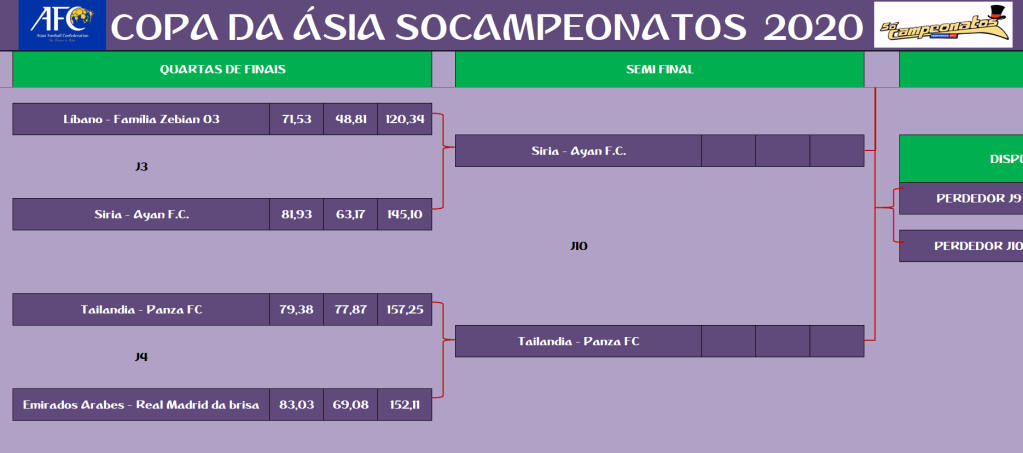Select the semi-final Siria - Ayan F.C. cell
The width and height of the screenshot is (1023, 453).
[x=578, y=151]
